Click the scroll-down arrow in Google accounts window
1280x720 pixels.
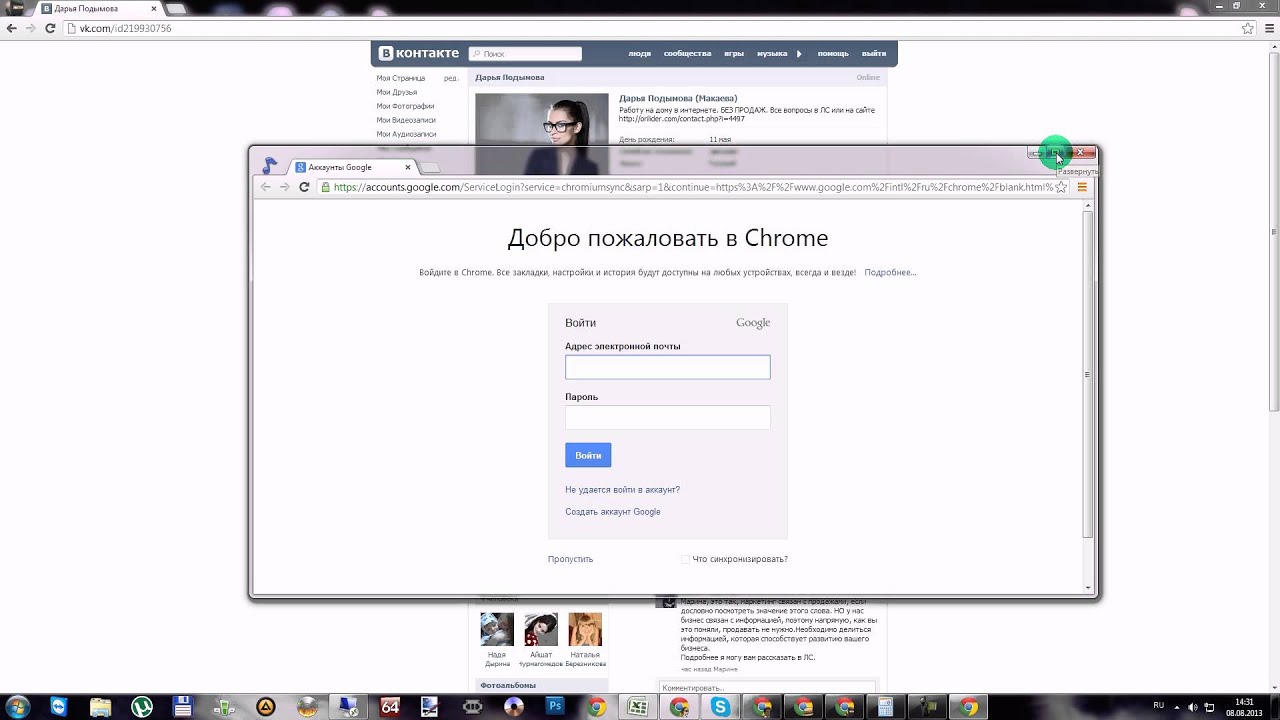[1088, 587]
